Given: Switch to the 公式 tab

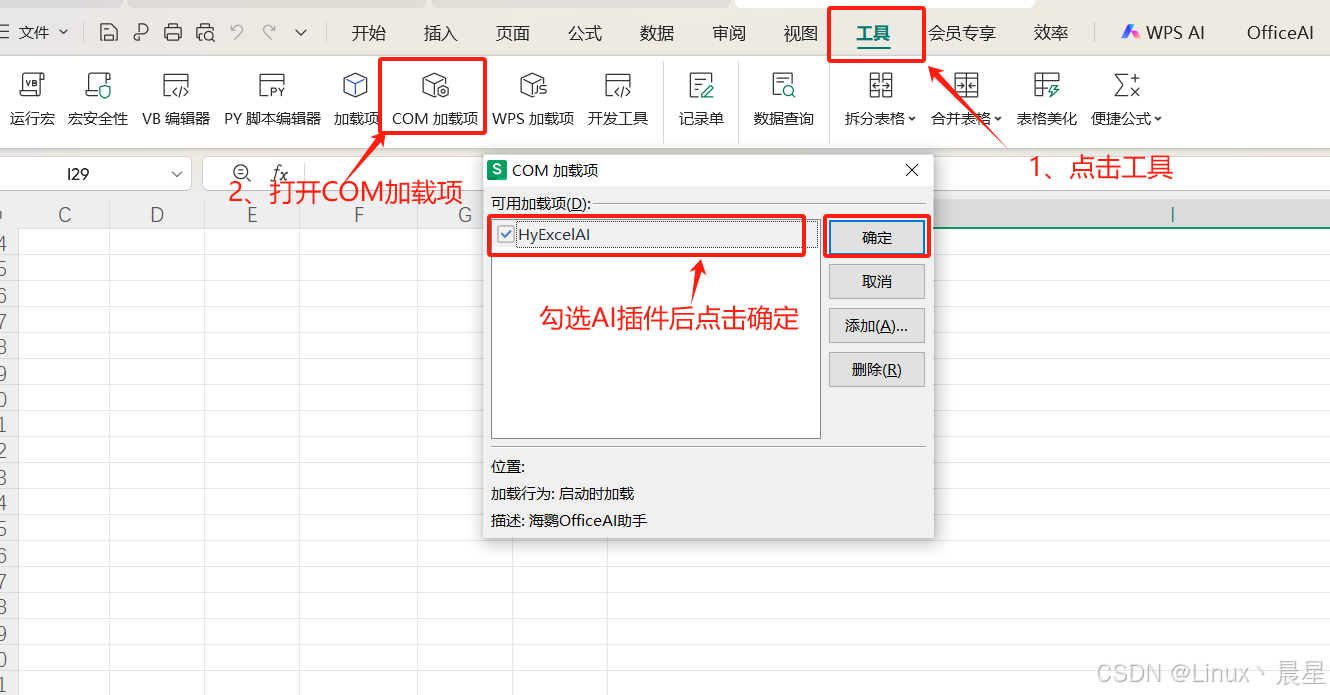Looking at the screenshot, I should point(585,33).
